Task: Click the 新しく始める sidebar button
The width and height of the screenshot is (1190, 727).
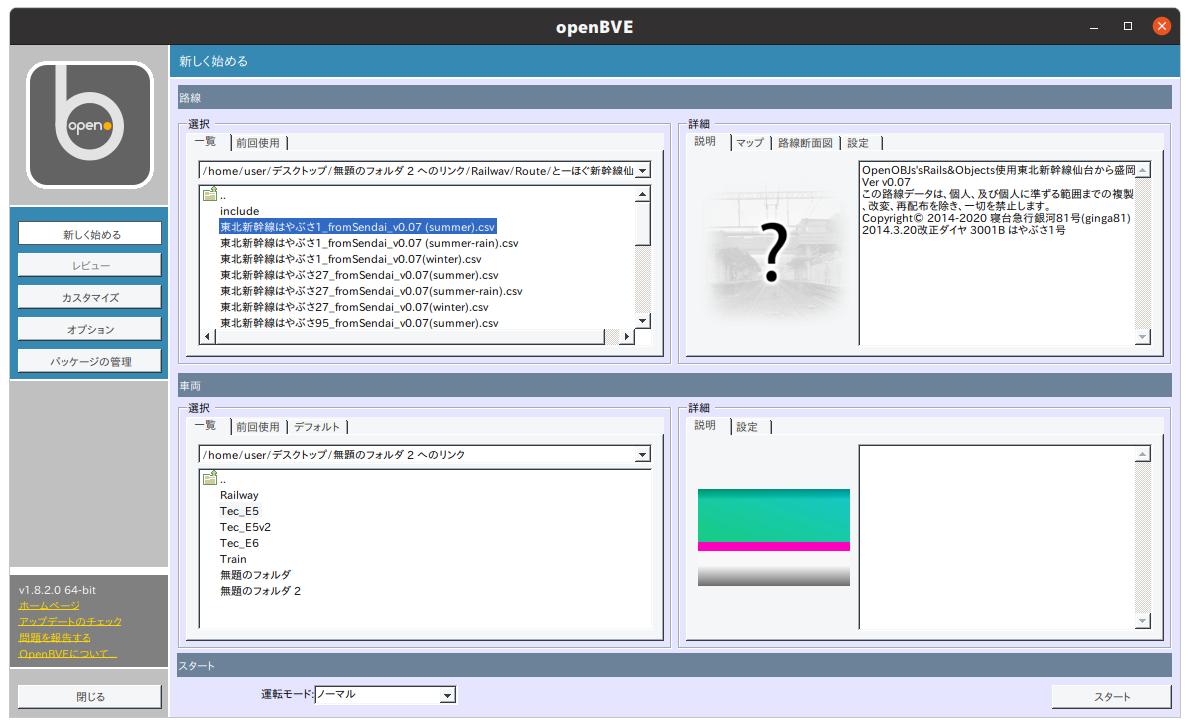Action: (90, 234)
